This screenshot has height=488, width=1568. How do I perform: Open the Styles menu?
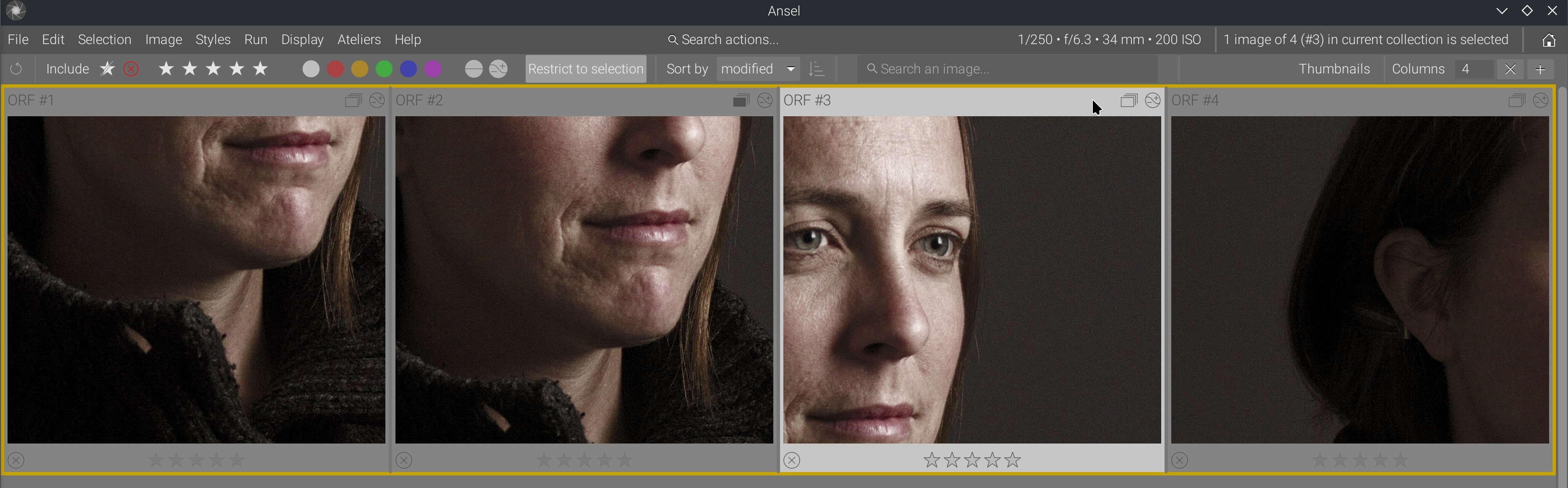click(x=212, y=40)
